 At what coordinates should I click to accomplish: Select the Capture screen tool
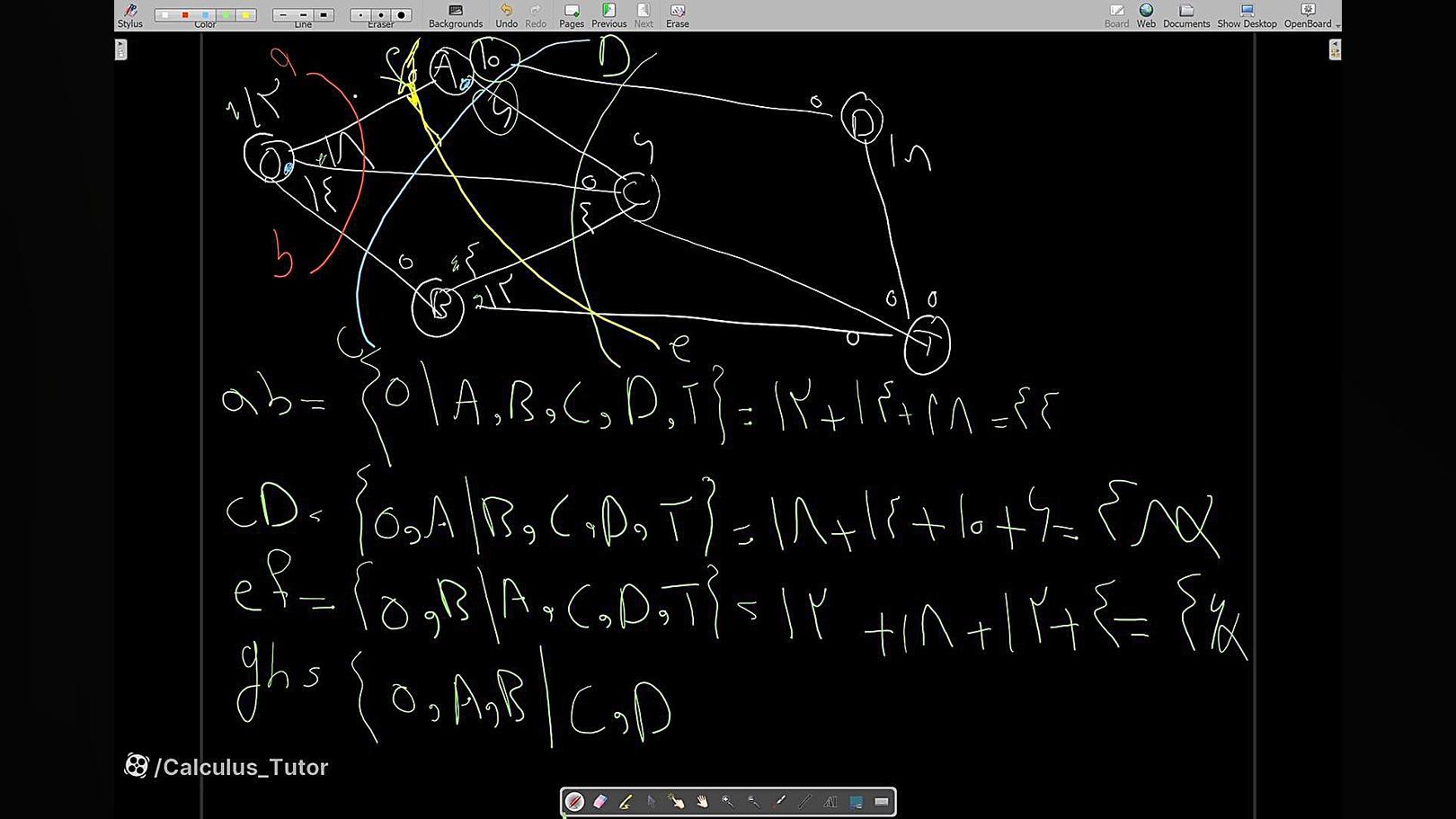856,801
